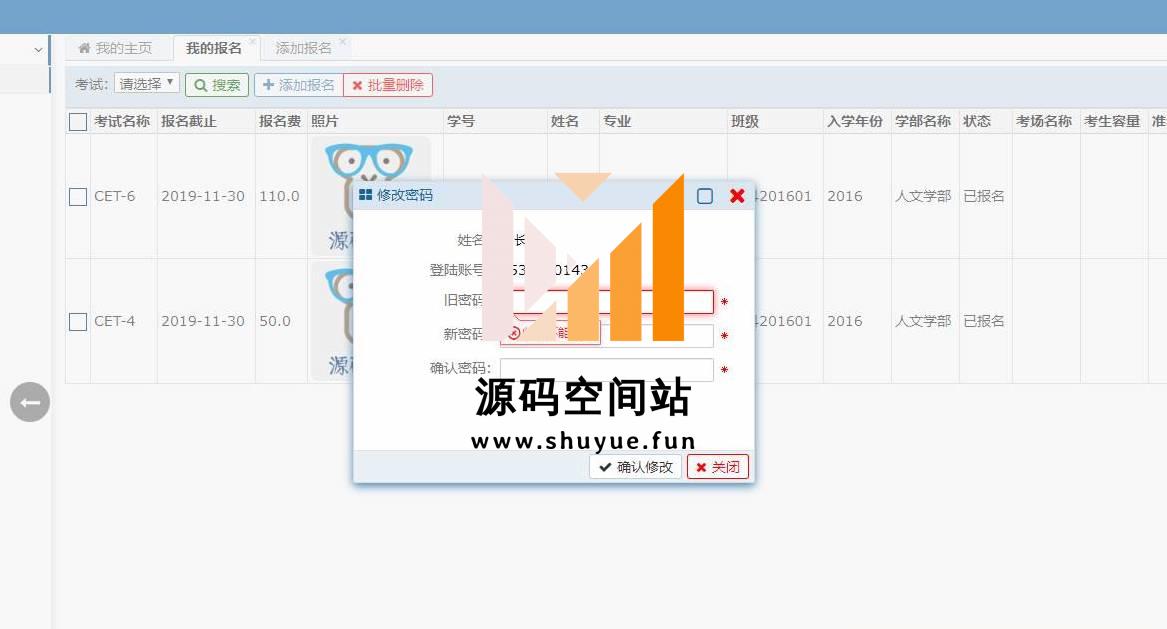
Task: Close the 我的报名 tab with its x
Action: [253, 42]
